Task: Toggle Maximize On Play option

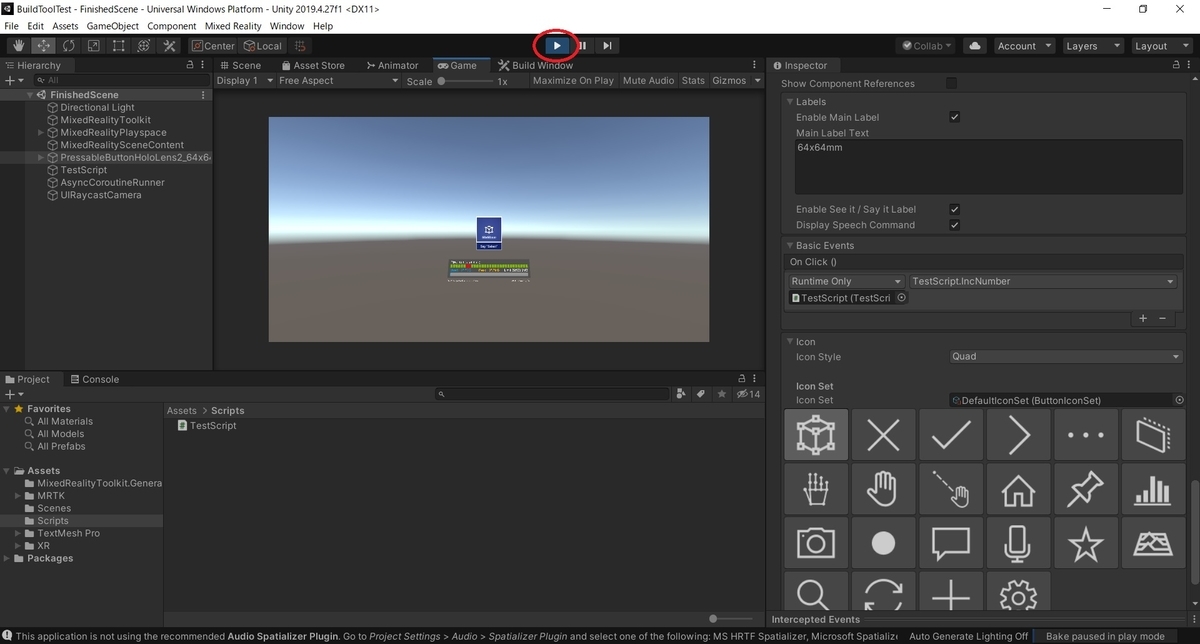Action: coord(573,80)
